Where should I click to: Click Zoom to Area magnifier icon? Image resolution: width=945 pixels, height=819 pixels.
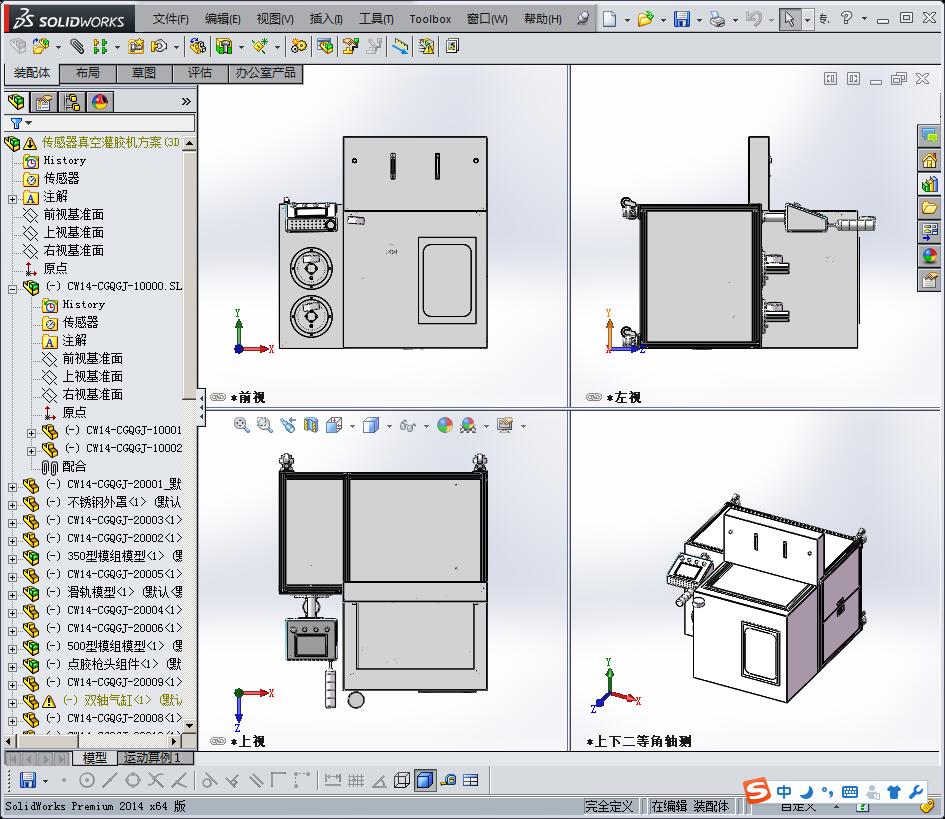point(265,425)
